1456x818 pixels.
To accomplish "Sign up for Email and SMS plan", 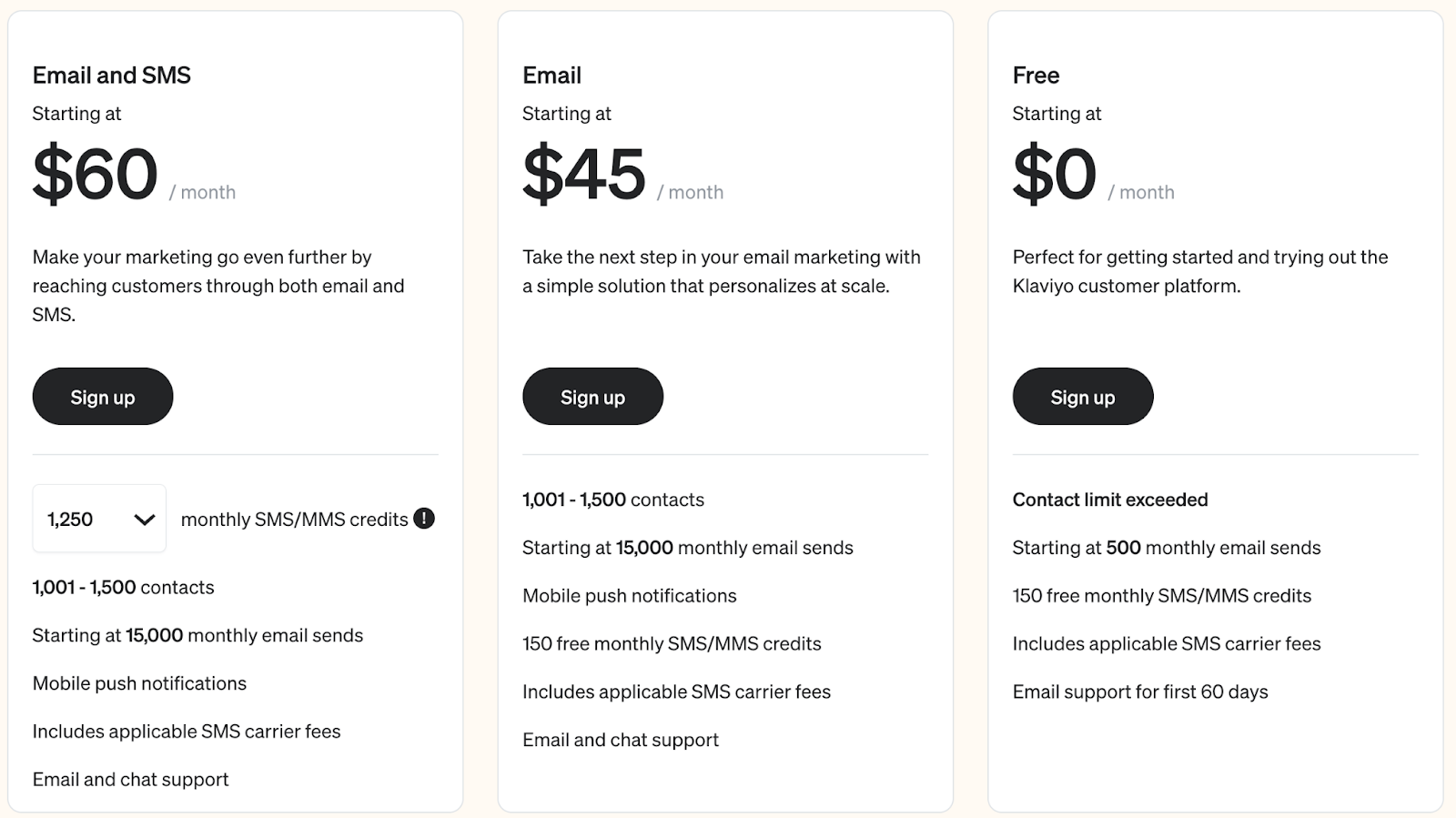I will click(x=103, y=397).
